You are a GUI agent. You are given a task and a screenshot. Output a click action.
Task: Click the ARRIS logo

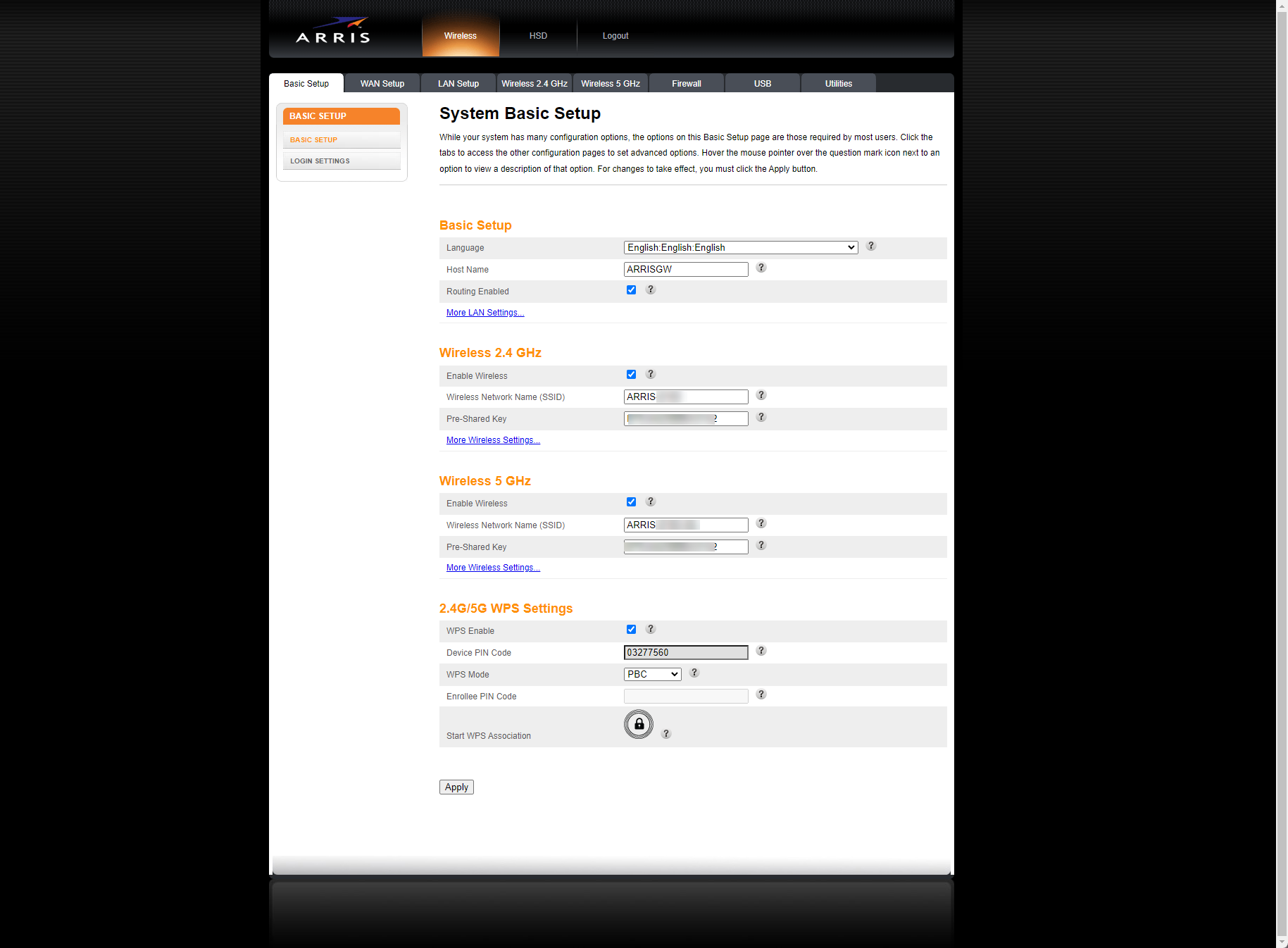tap(331, 30)
